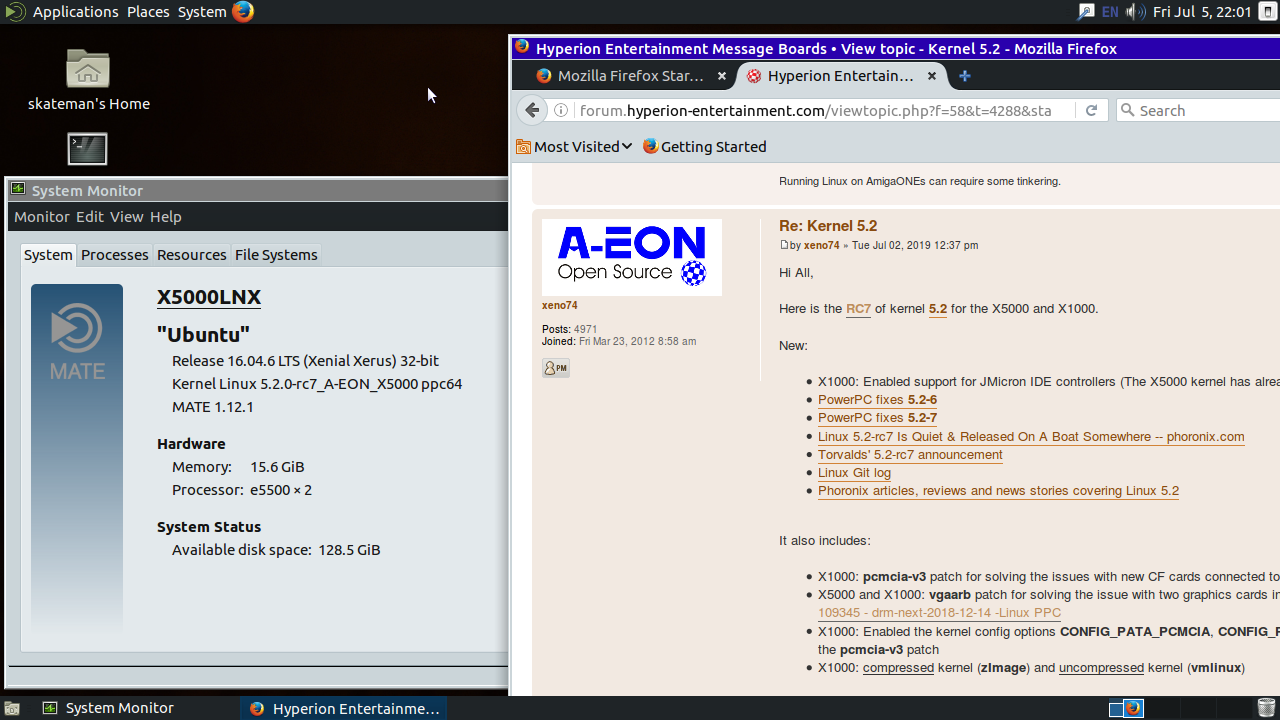Click the Memory 15.6 GiB value
Viewport: 1280px width, 720px height.
tap(277, 467)
